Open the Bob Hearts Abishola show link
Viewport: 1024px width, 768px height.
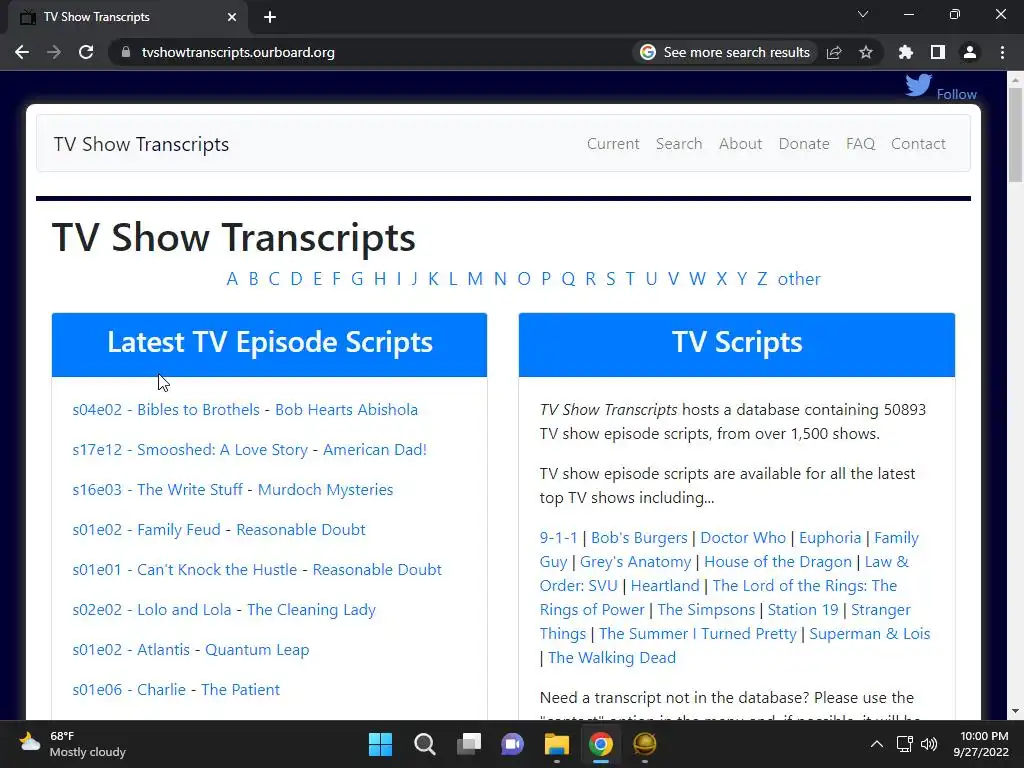click(346, 409)
